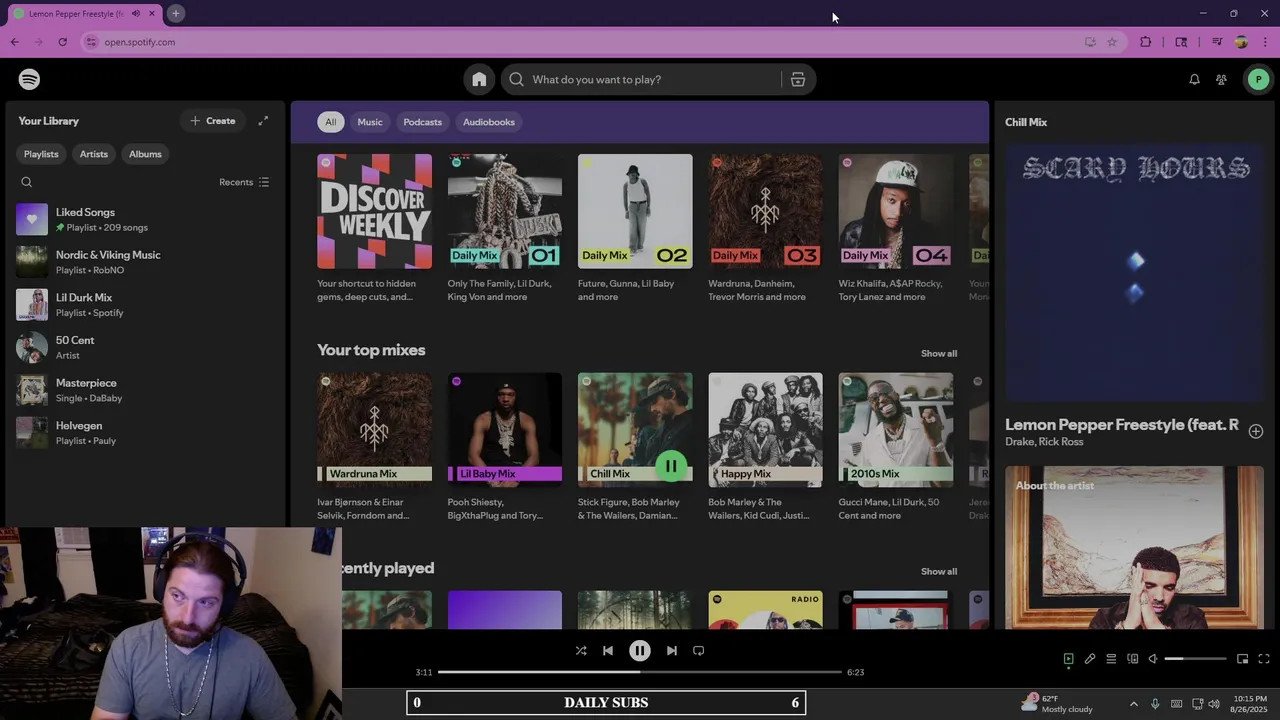This screenshot has height=720, width=1280.
Task: Search within Your Library
Action: point(27,182)
